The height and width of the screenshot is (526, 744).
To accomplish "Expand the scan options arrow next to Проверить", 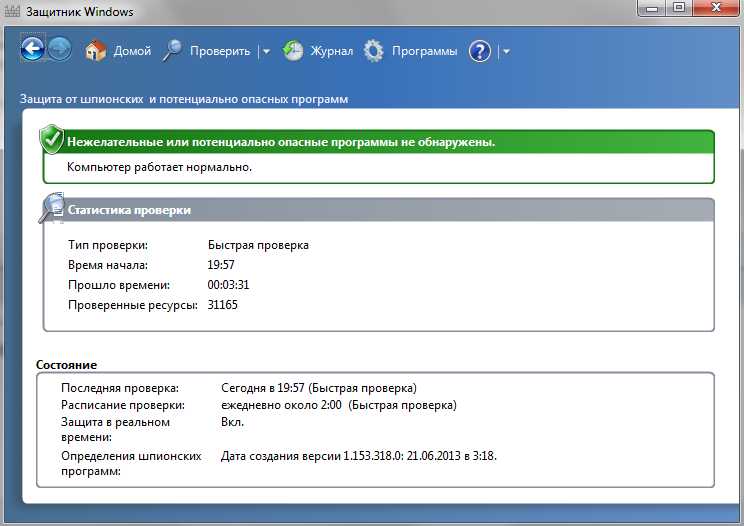I will tap(266, 52).
